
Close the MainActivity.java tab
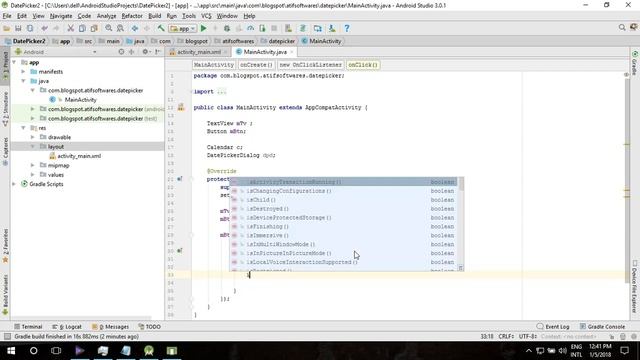(x=291, y=52)
